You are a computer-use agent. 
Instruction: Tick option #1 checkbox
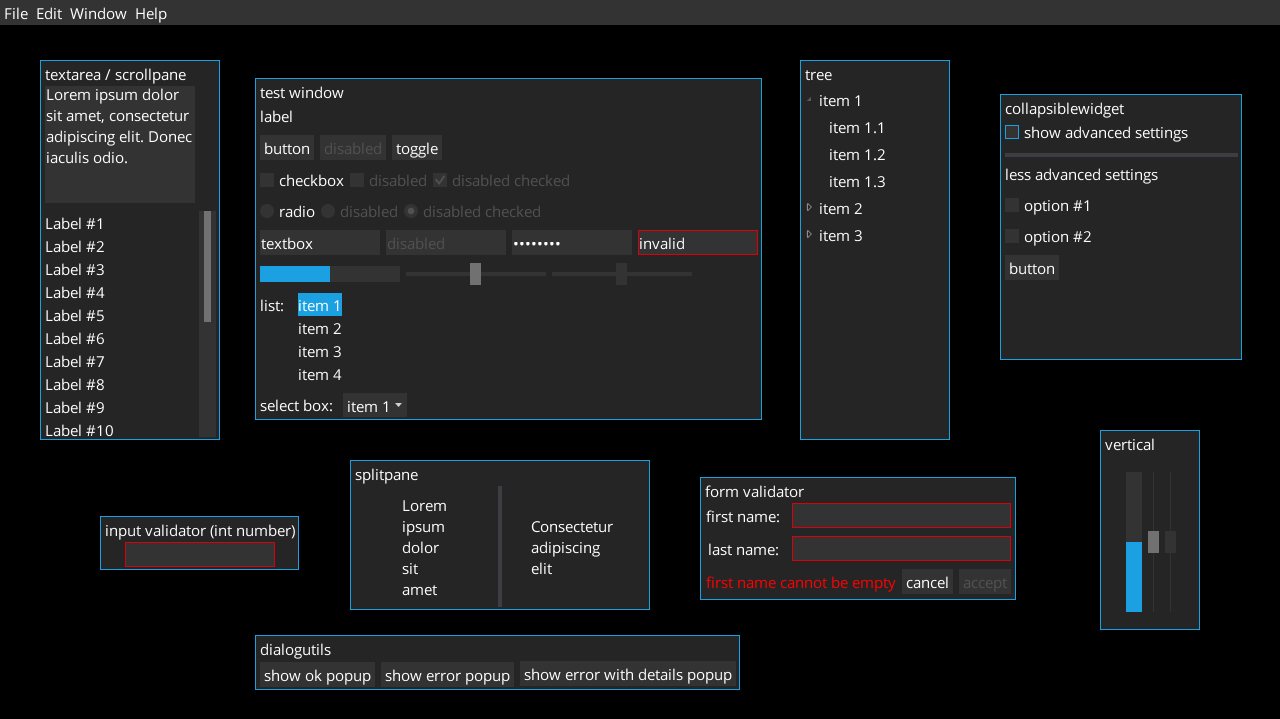1012,206
